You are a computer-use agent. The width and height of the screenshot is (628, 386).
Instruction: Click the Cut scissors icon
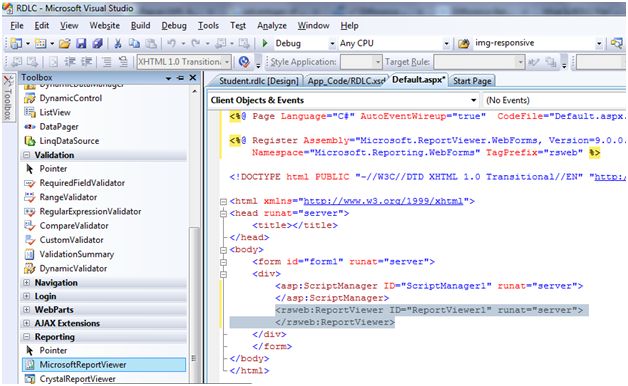[118, 43]
